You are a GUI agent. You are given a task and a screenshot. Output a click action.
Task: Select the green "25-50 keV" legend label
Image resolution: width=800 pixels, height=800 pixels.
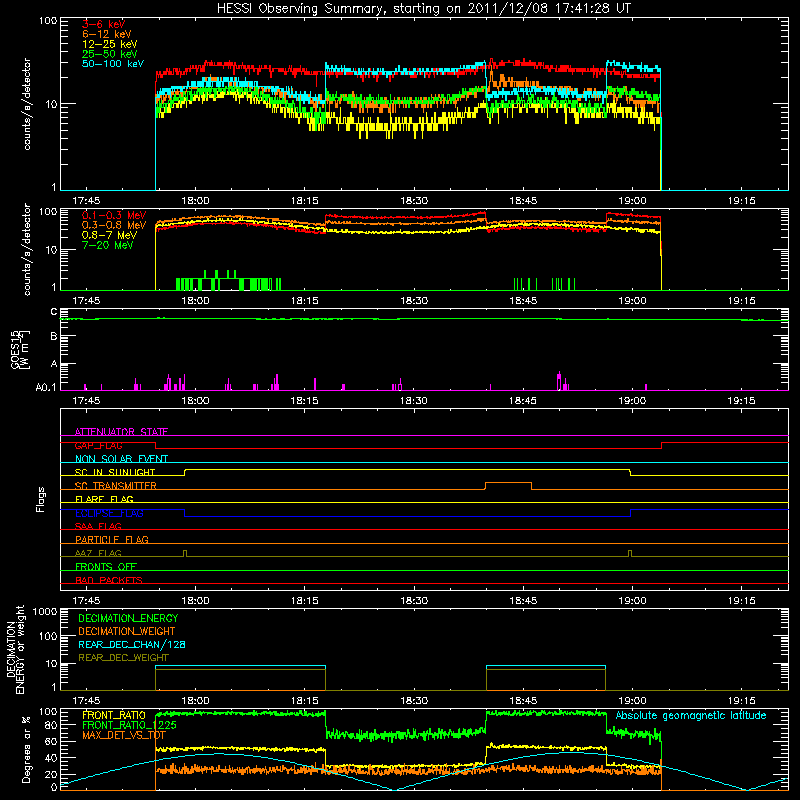tap(109, 54)
